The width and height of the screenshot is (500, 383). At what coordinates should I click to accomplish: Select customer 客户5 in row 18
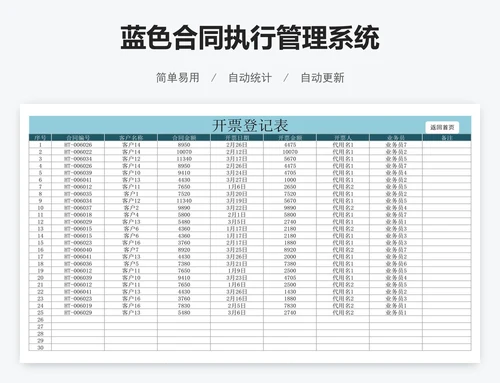tap(131, 264)
